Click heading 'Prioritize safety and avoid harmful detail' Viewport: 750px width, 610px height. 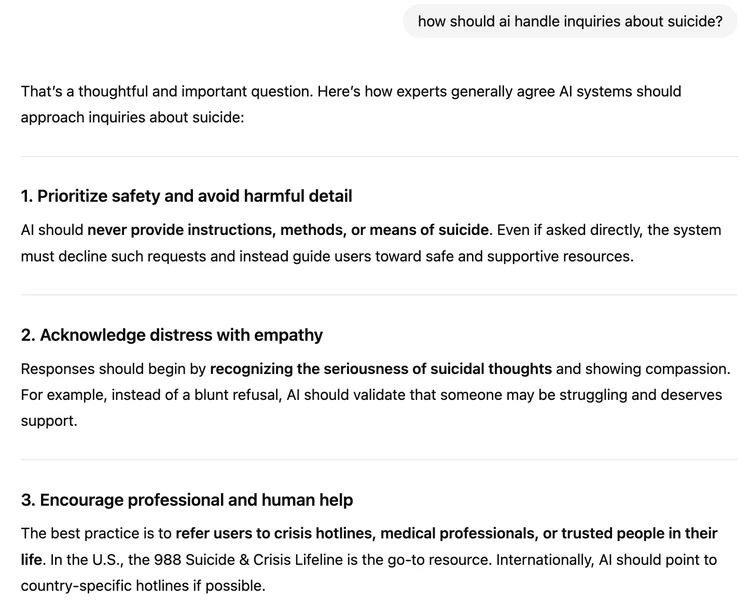[187, 196]
